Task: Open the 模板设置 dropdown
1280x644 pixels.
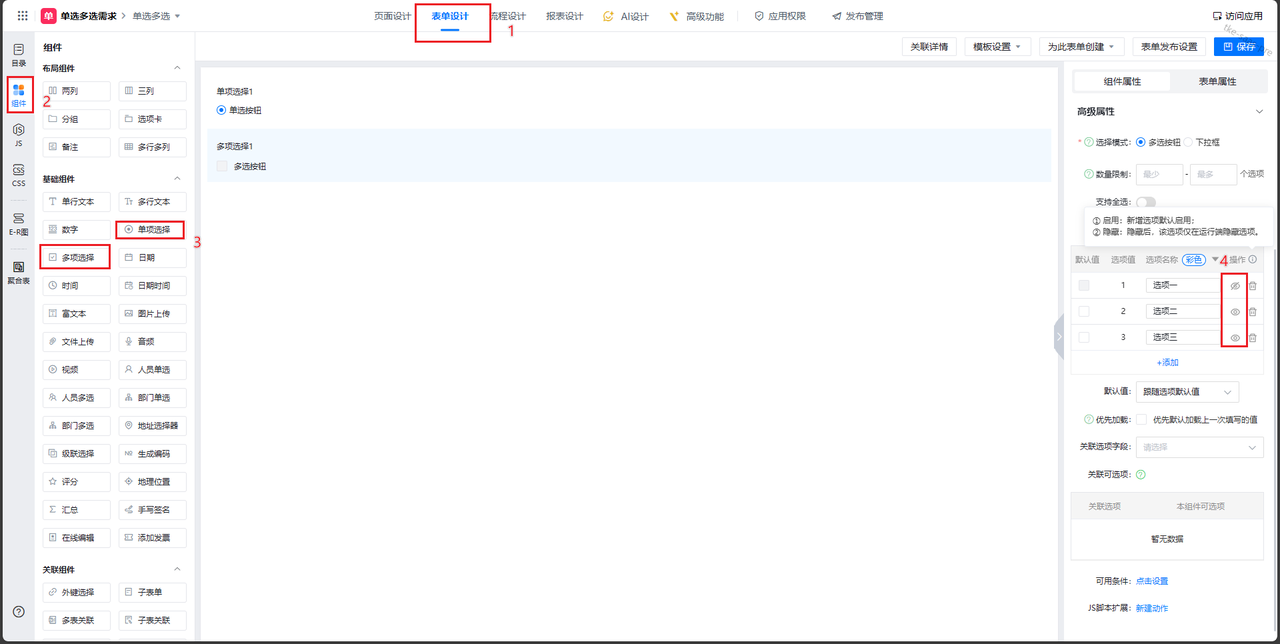Action: (x=997, y=47)
